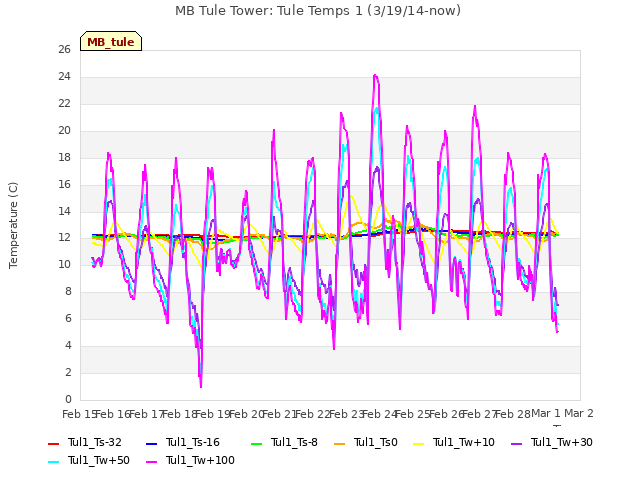The width and height of the screenshot is (640, 480).
Task: Click the Feb 24 x-axis label
Action: pyautogui.click(x=379, y=414)
